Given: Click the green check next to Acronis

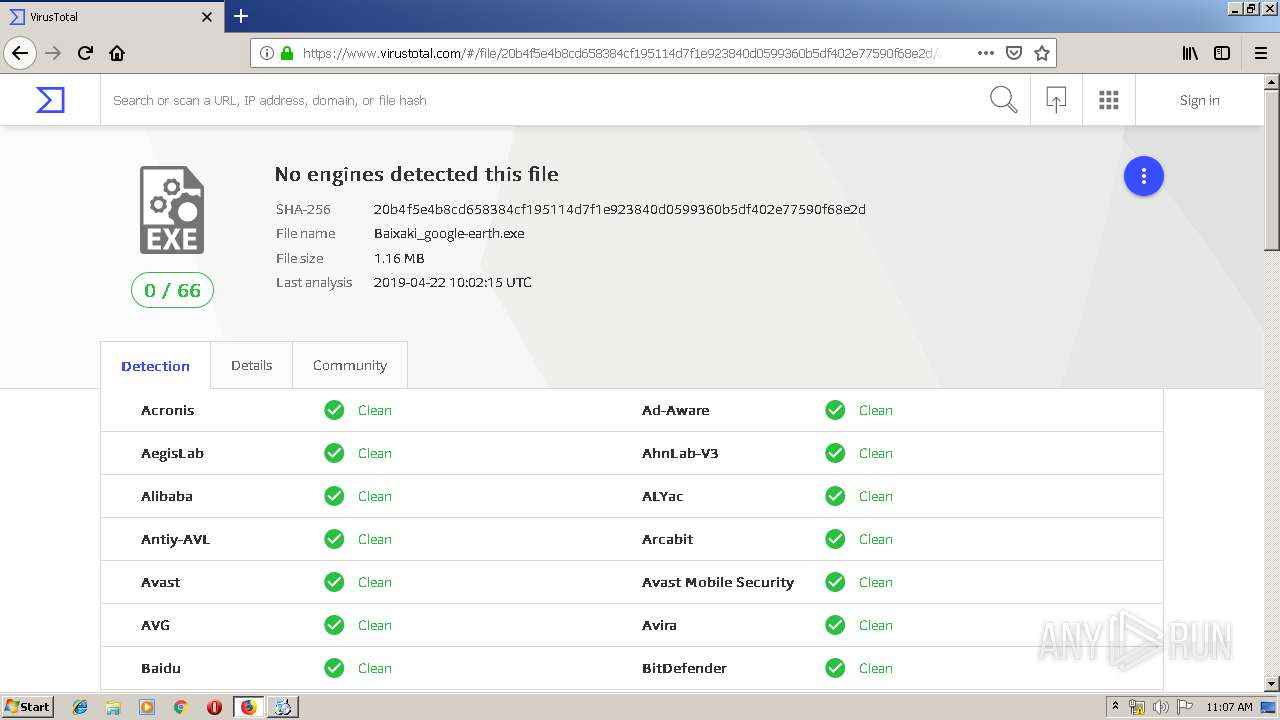Looking at the screenshot, I should (x=334, y=410).
